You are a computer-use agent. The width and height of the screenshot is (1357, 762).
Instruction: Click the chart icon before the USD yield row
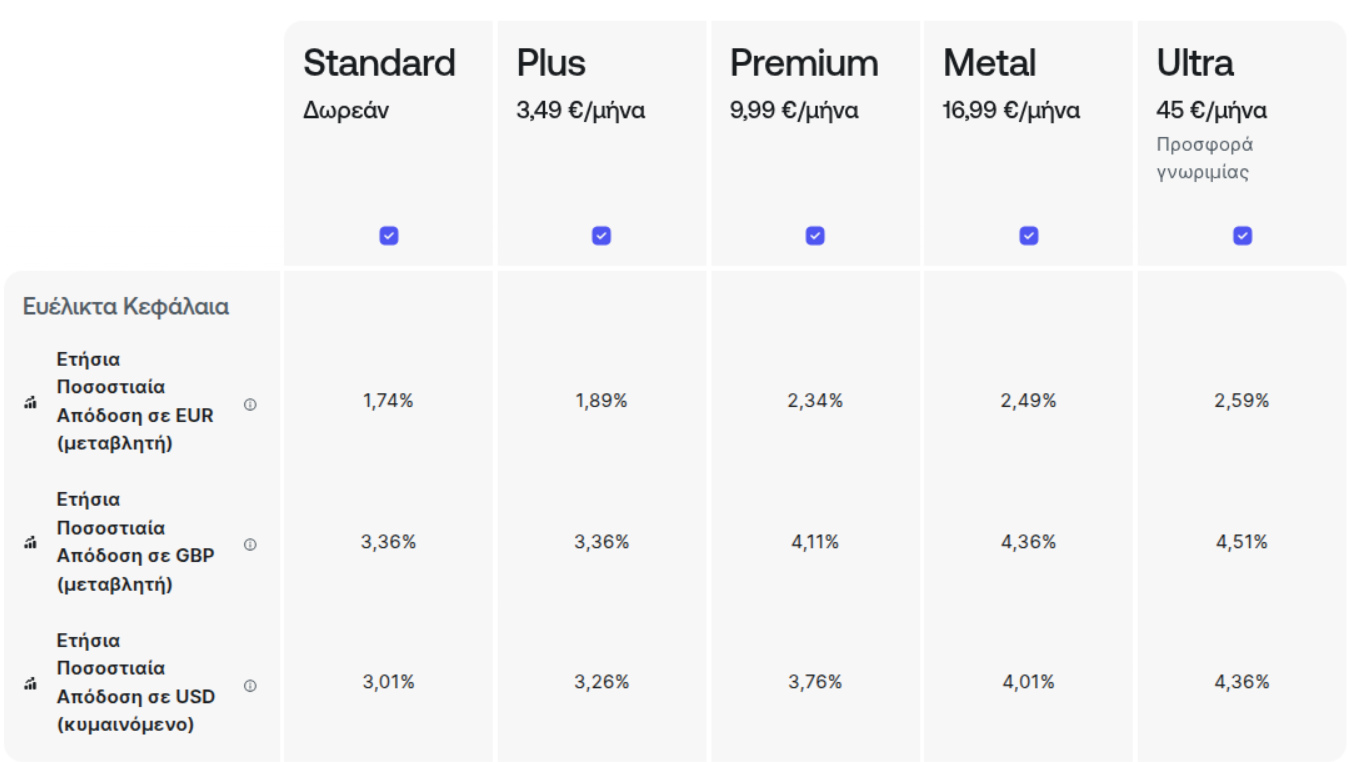pyautogui.click(x=30, y=684)
